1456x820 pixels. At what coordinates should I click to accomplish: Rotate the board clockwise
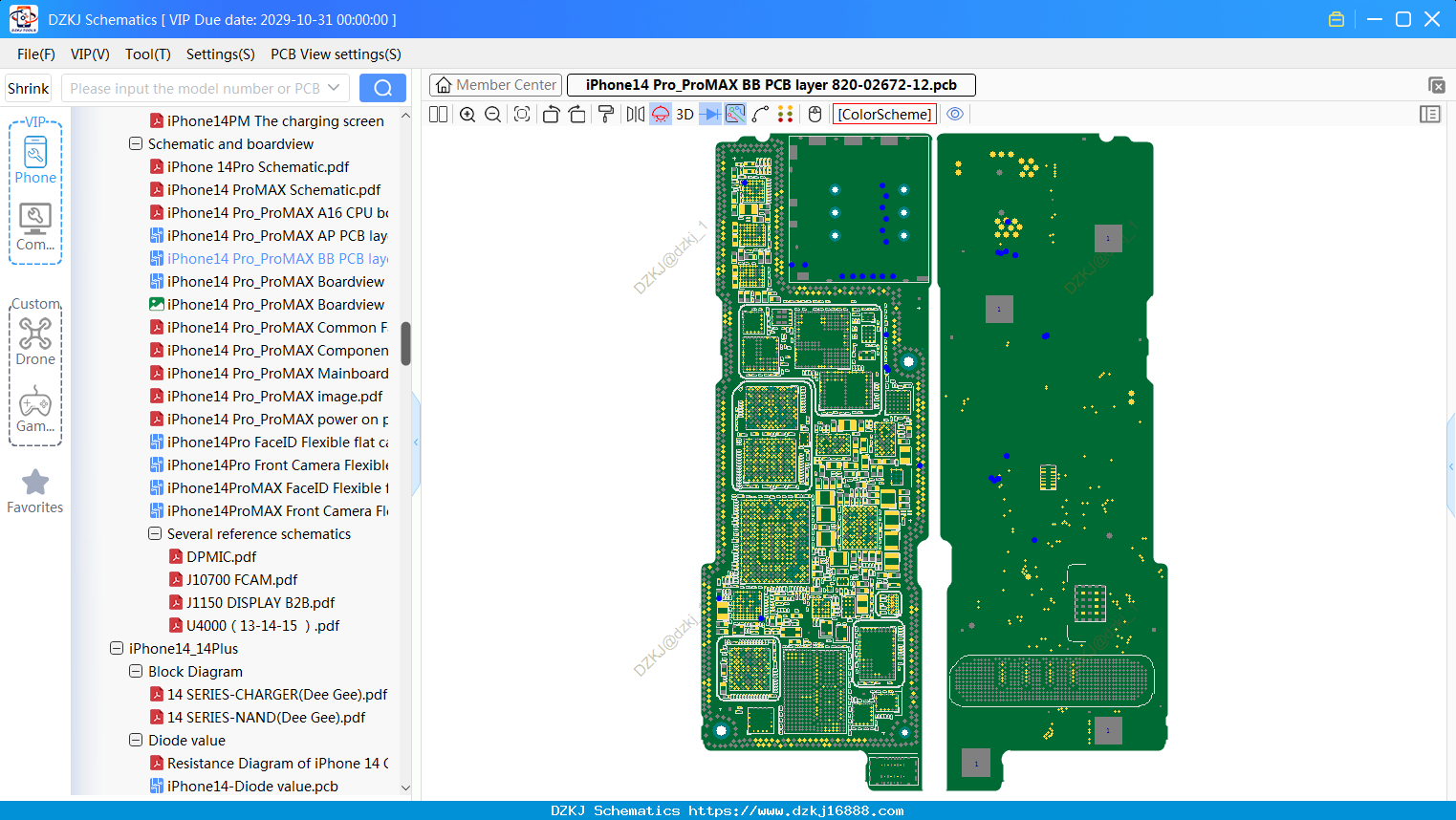[576, 115]
